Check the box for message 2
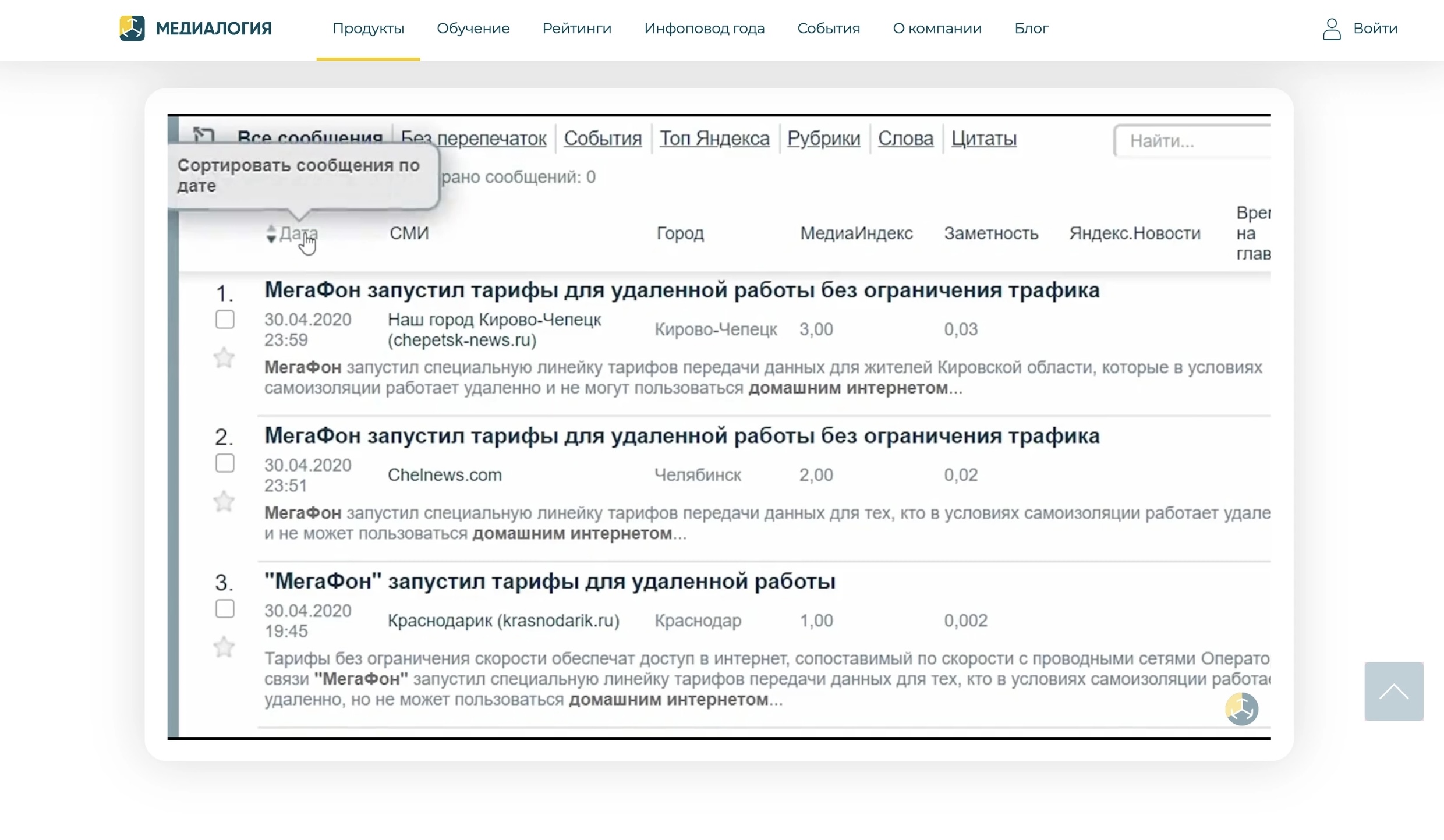Screen dimensions: 1444x840 pyautogui.click(x=225, y=463)
